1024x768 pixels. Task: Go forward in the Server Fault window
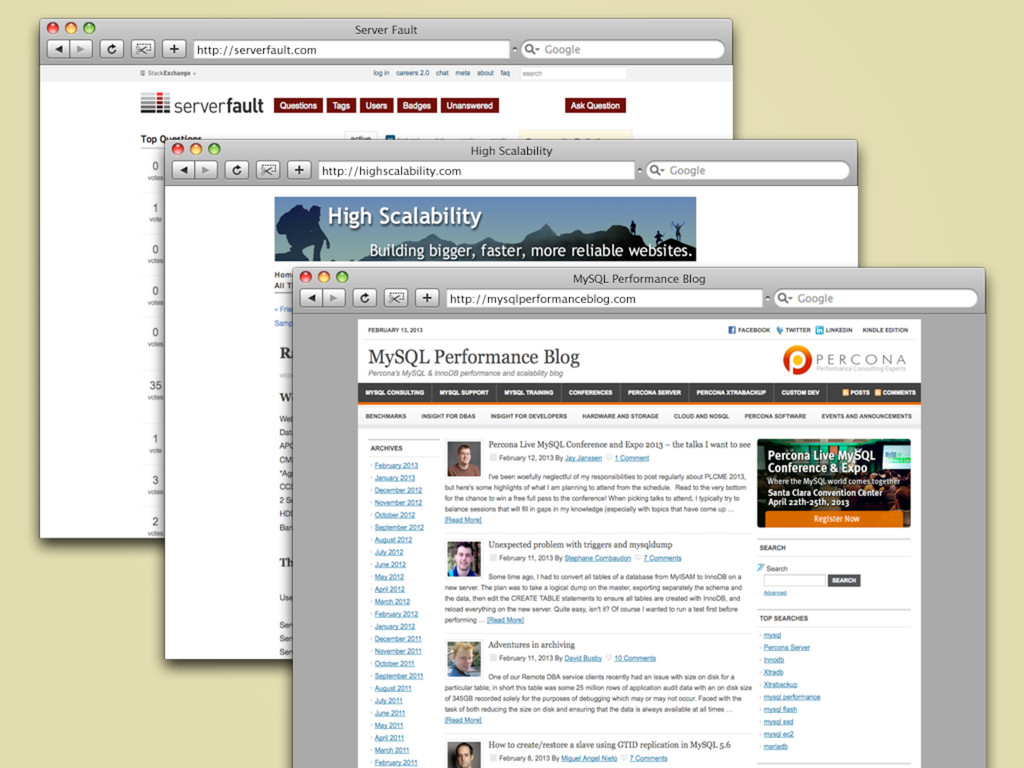pos(81,49)
